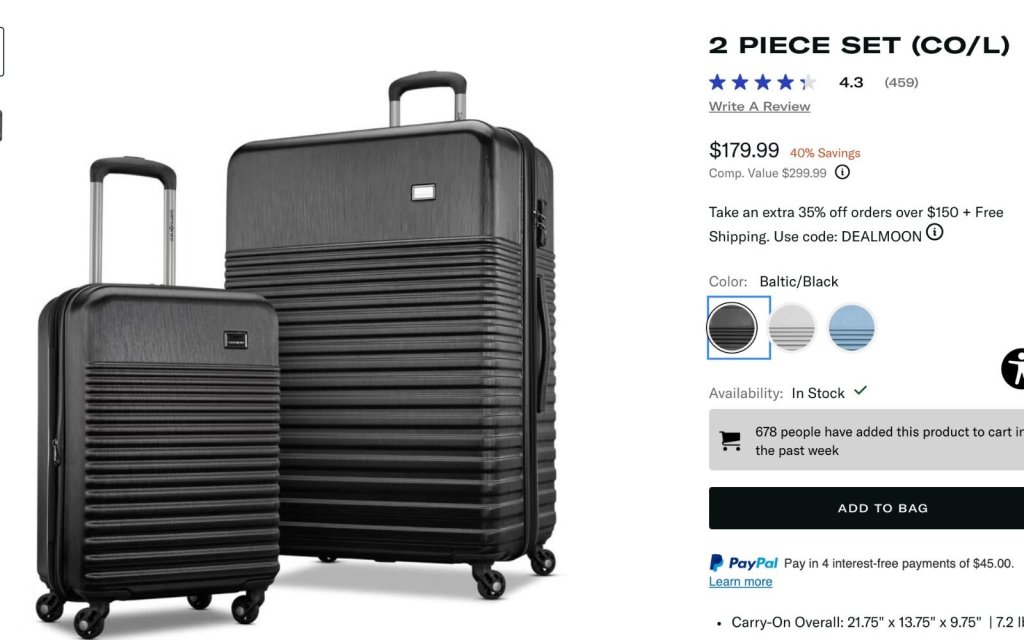The height and width of the screenshot is (640, 1024).
Task: Click the Comp. Value info icon
Action: (x=842, y=172)
